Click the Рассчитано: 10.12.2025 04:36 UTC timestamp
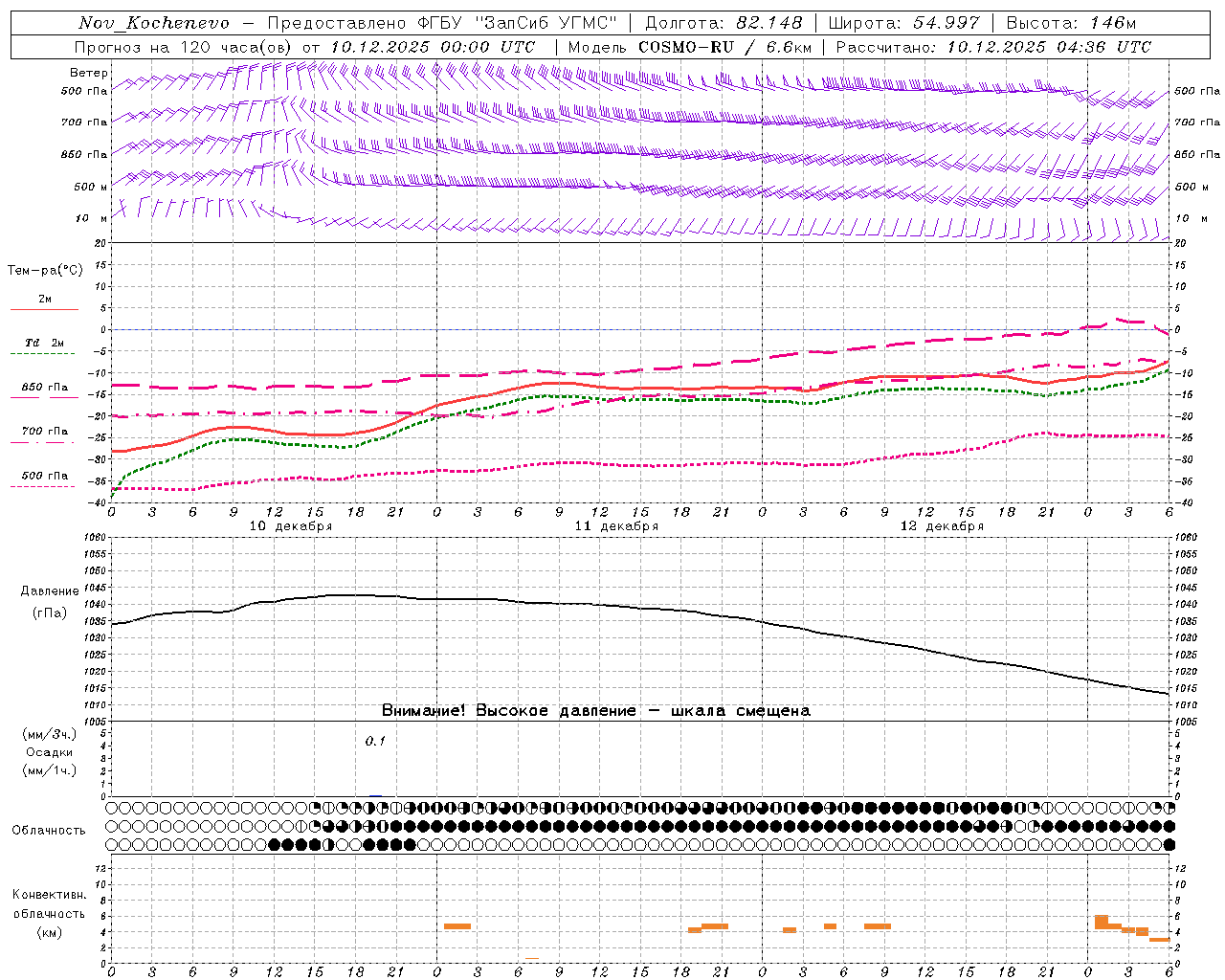1225x980 pixels. click(x=993, y=47)
